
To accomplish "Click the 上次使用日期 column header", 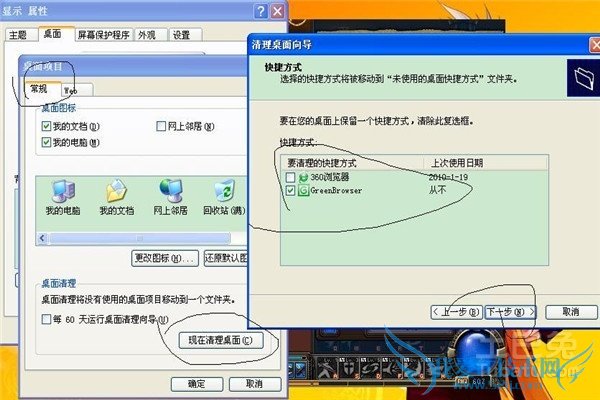I will point(486,163).
